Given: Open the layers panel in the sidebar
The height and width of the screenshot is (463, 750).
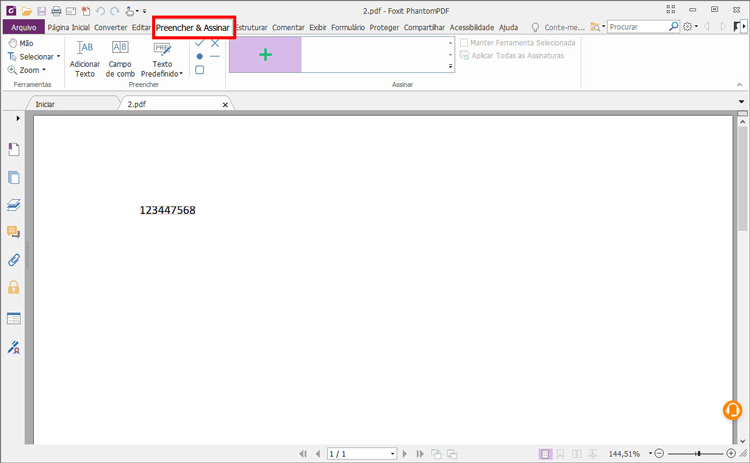Looking at the screenshot, I should pyautogui.click(x=14, y=205).
